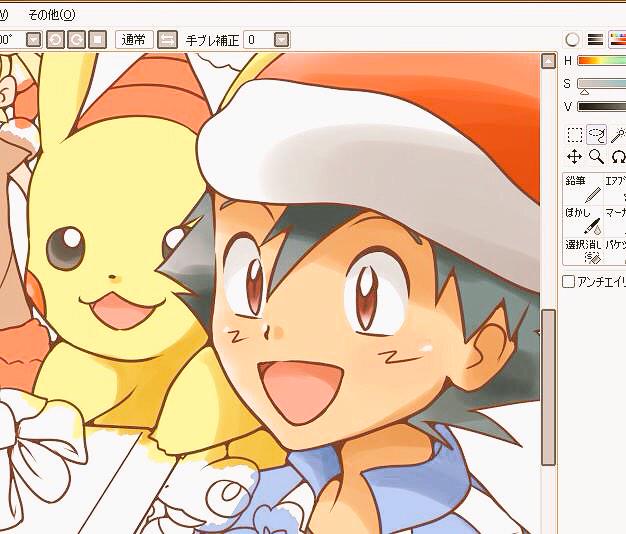Select the zoom magnifier tool
The height and width of the screenshot is (534, 626).
tap(596, 156)
